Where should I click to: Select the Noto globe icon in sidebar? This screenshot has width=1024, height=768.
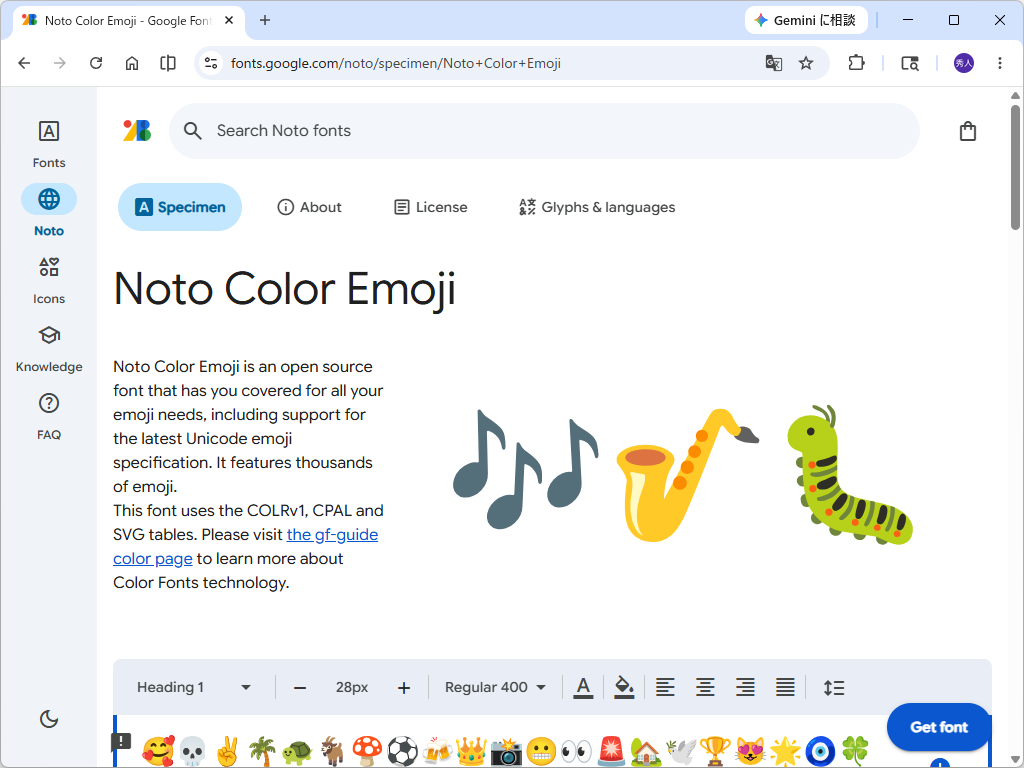point(49,199)
